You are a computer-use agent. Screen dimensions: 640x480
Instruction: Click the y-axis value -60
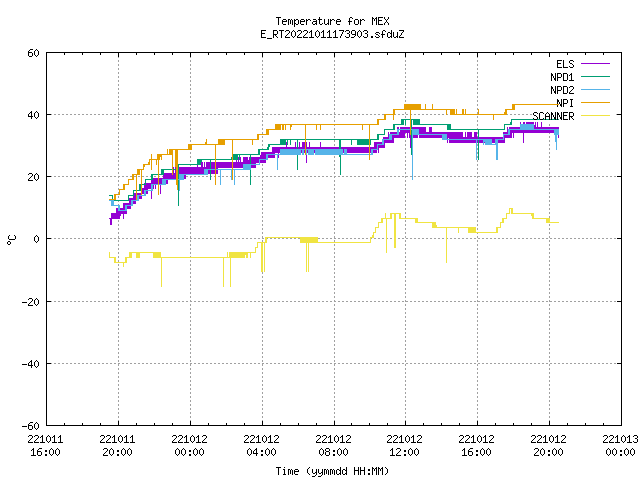click(x=31, y=426)
